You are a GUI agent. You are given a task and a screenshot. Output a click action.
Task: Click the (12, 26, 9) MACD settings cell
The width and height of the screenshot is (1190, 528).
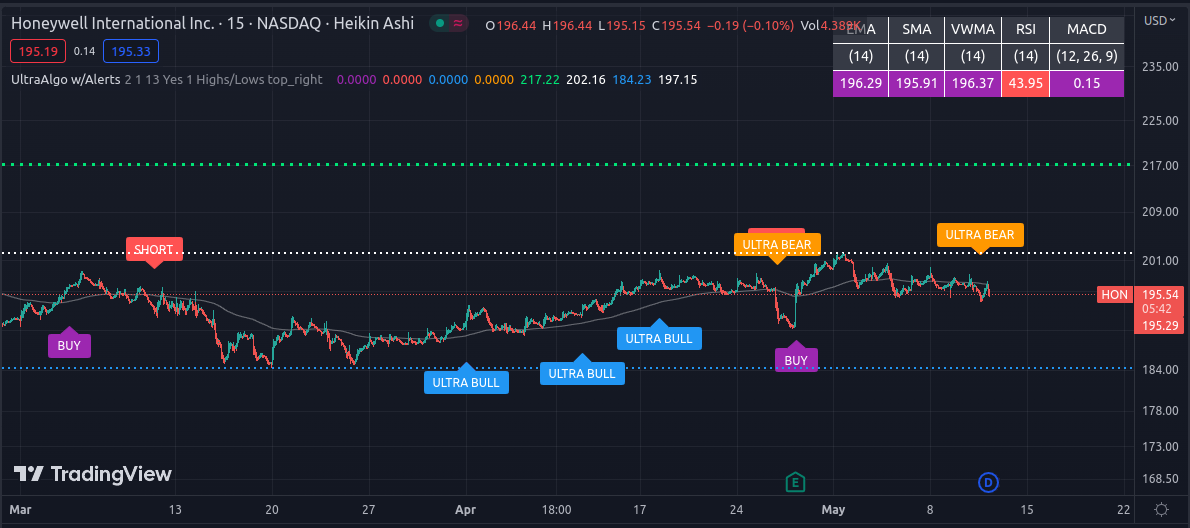tap(1087, 57)
